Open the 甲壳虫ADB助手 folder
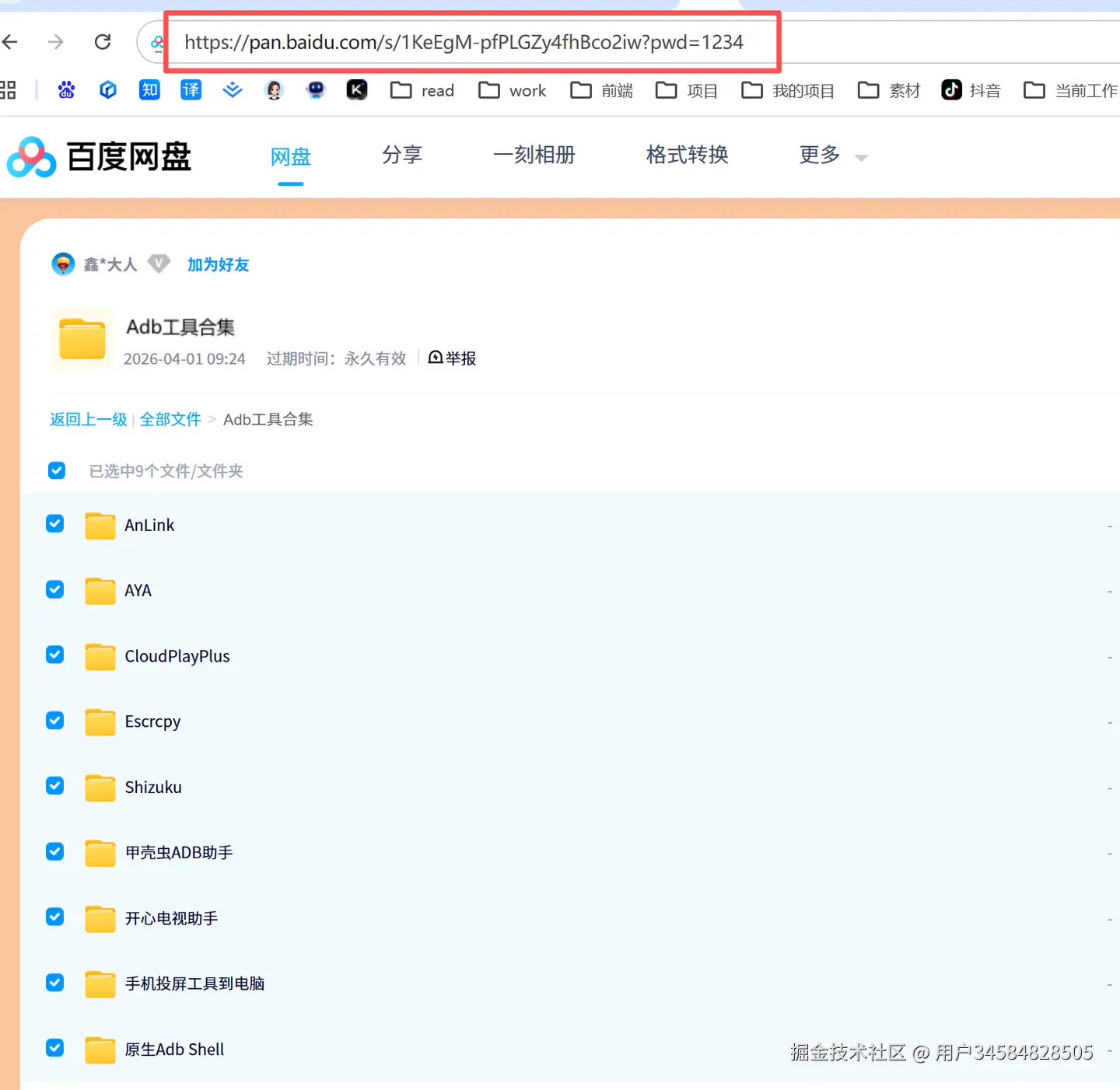Viewport: 1120px width, 1090px height. (x=179, y=853)
